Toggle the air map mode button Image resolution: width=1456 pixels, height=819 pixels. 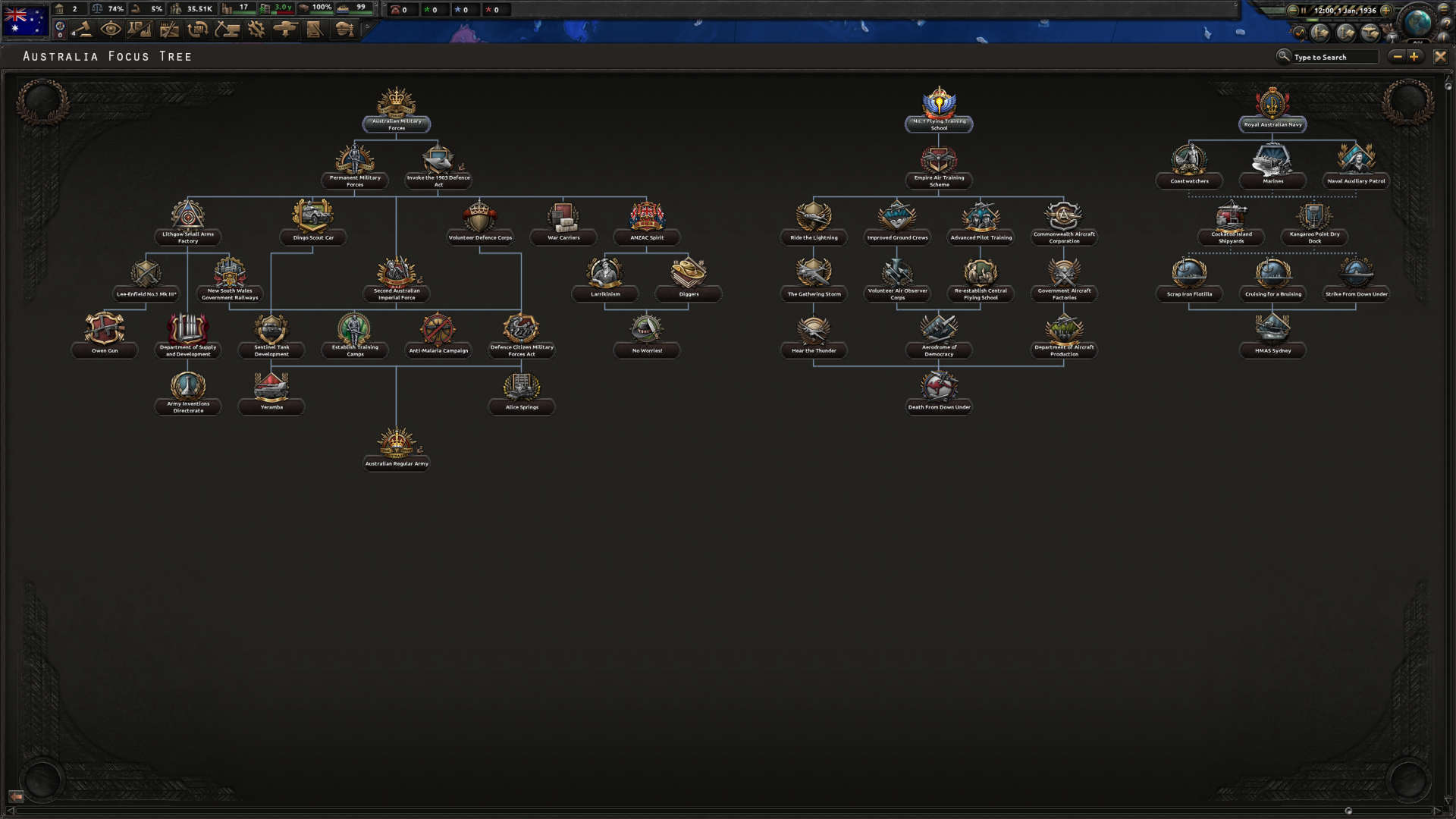coord(1370,33)
